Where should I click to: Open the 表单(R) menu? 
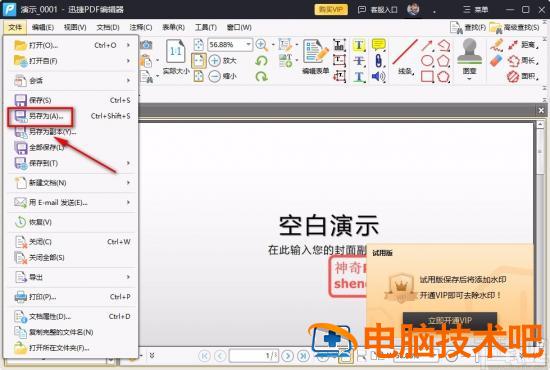[173, 27]
